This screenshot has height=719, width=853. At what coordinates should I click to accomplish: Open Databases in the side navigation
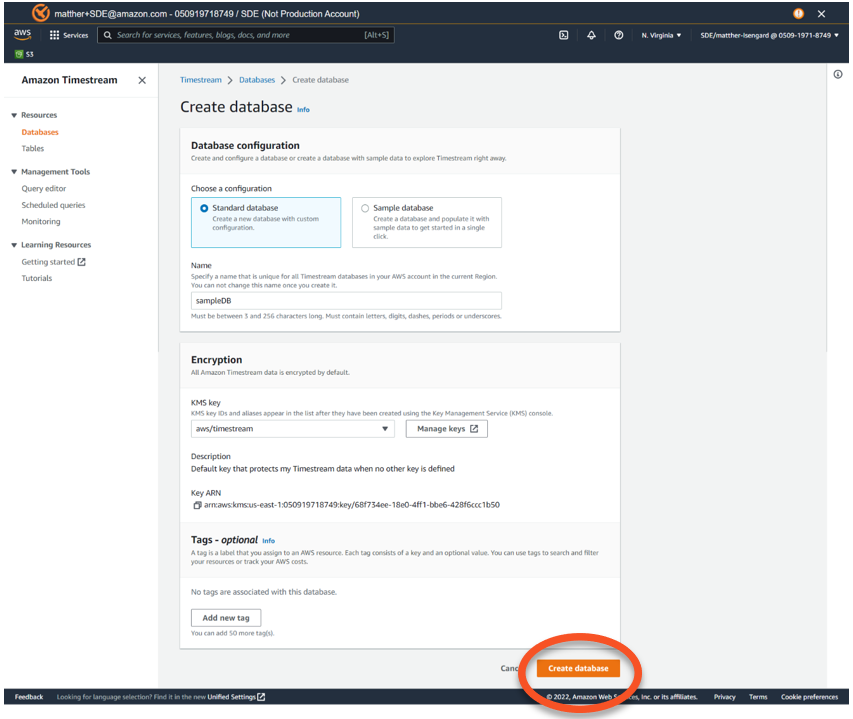pyautogui.click(x=40, y=132)
